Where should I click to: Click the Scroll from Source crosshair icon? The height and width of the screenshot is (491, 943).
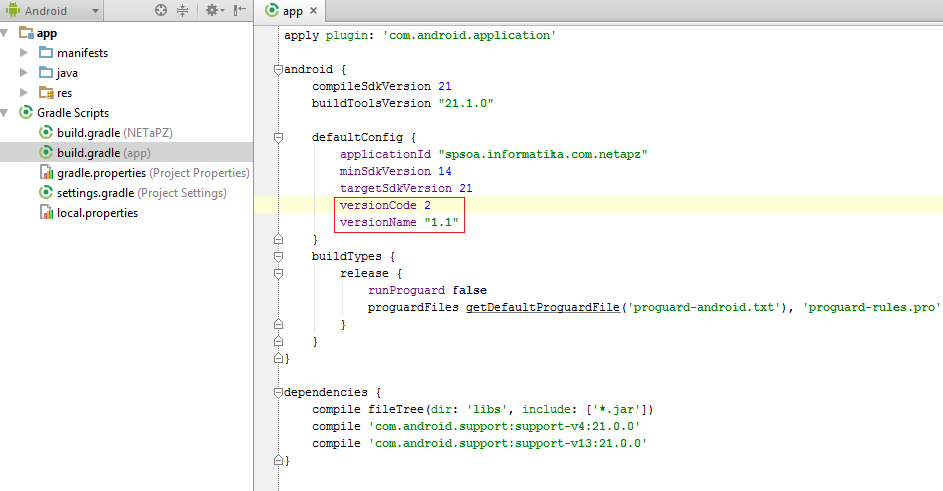click(x=161, y=11)
